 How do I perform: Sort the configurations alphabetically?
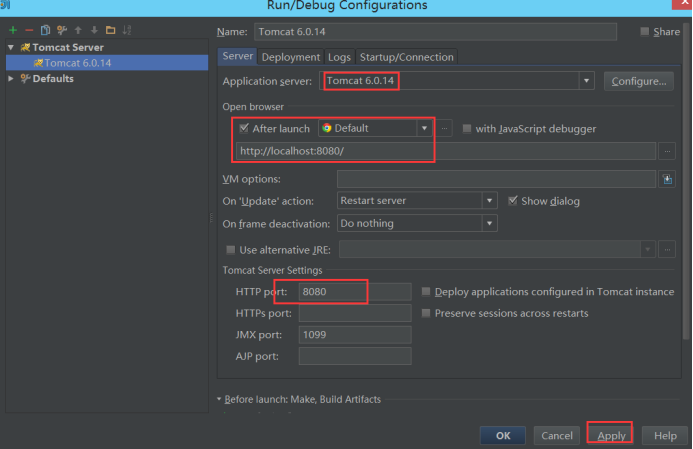[x=127, y=30]
